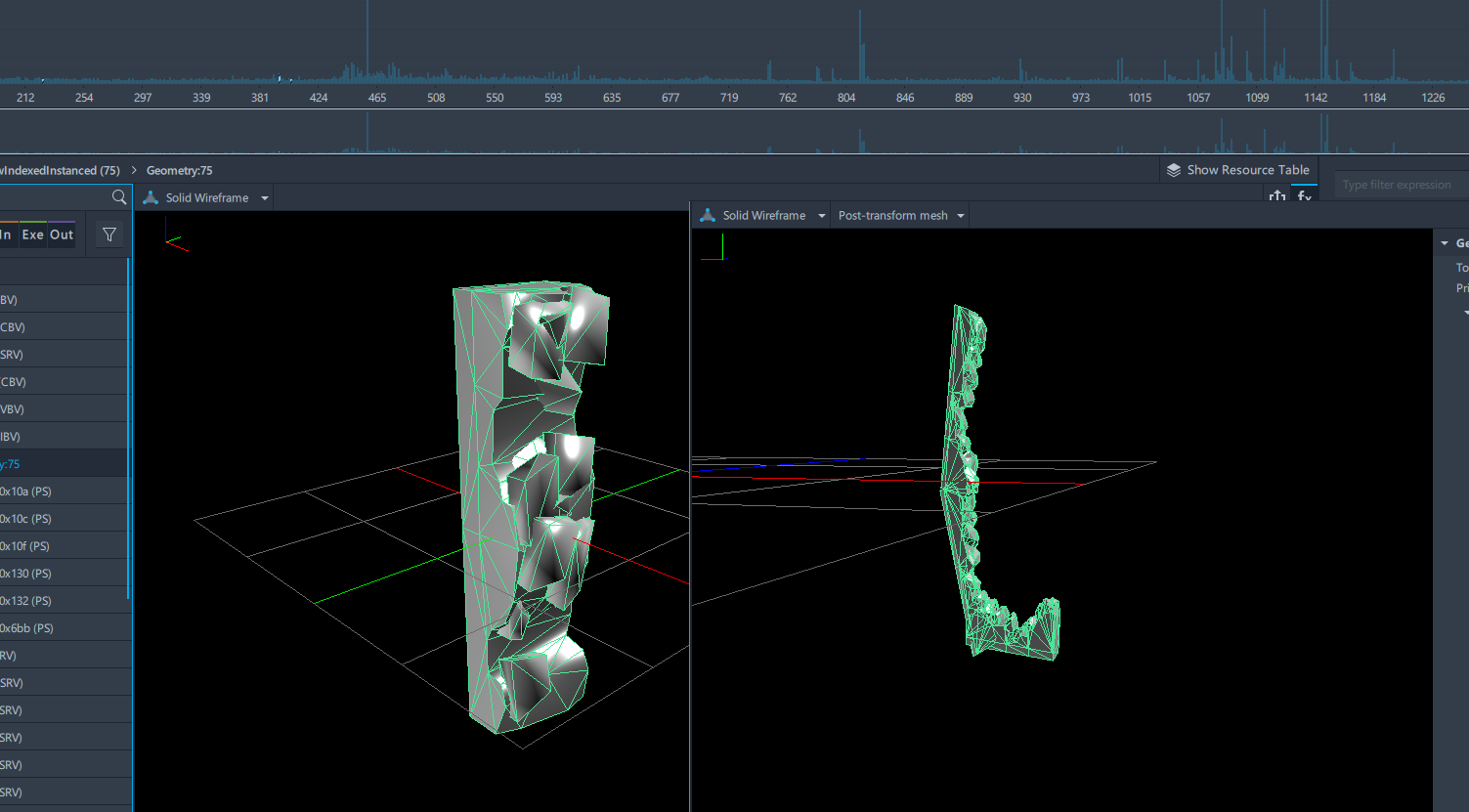Click the right viewport Solid Wireframe mesh icon

(x=708, y=215)
